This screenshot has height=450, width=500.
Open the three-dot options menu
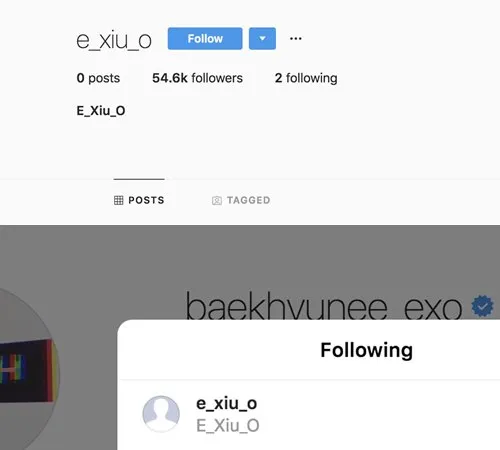[296, 39]
